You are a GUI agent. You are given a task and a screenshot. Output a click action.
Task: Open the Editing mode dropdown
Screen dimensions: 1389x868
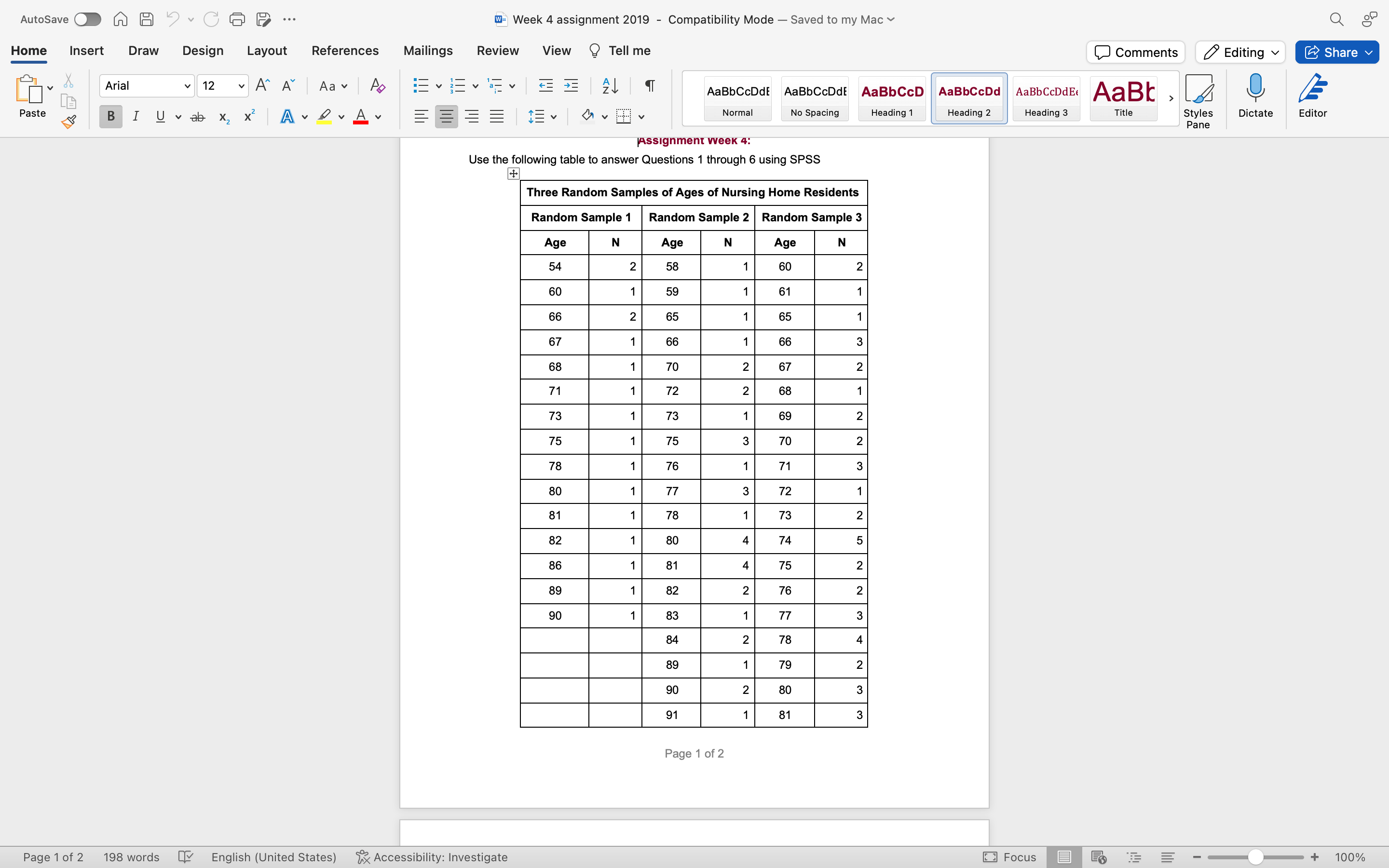[1239, 52]
